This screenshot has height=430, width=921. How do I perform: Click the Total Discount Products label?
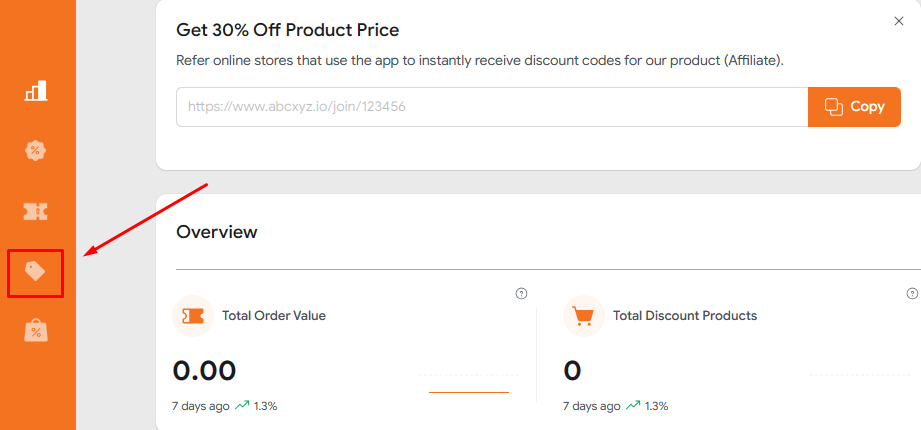[685, 316]
